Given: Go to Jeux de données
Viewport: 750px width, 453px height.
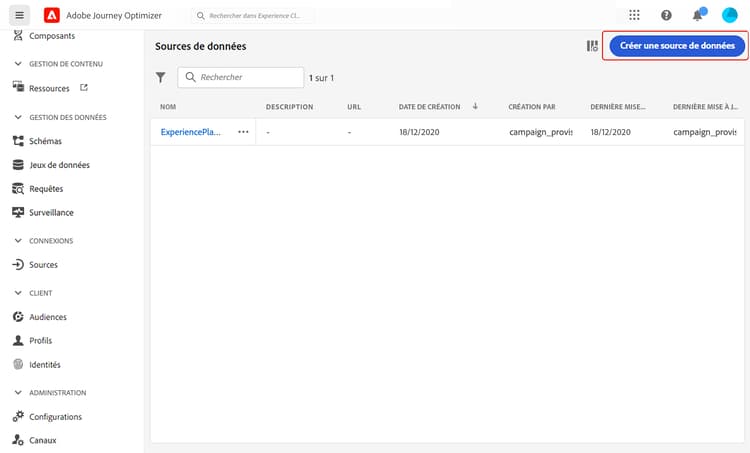Looking at the screenshot, I should [59, 165].
